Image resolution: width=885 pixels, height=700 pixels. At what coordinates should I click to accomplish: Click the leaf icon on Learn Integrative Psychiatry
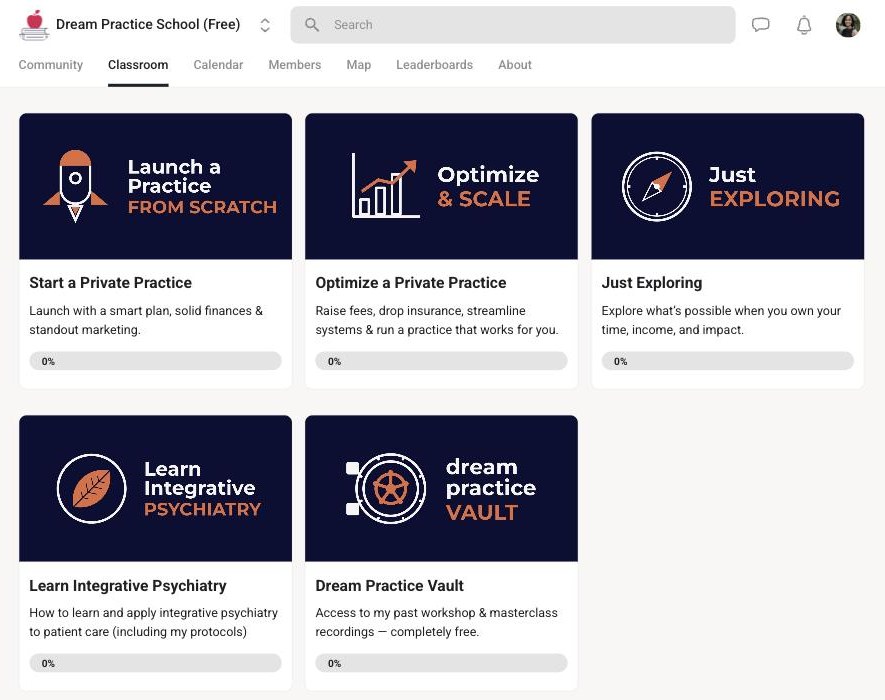[x=91, y=488]
